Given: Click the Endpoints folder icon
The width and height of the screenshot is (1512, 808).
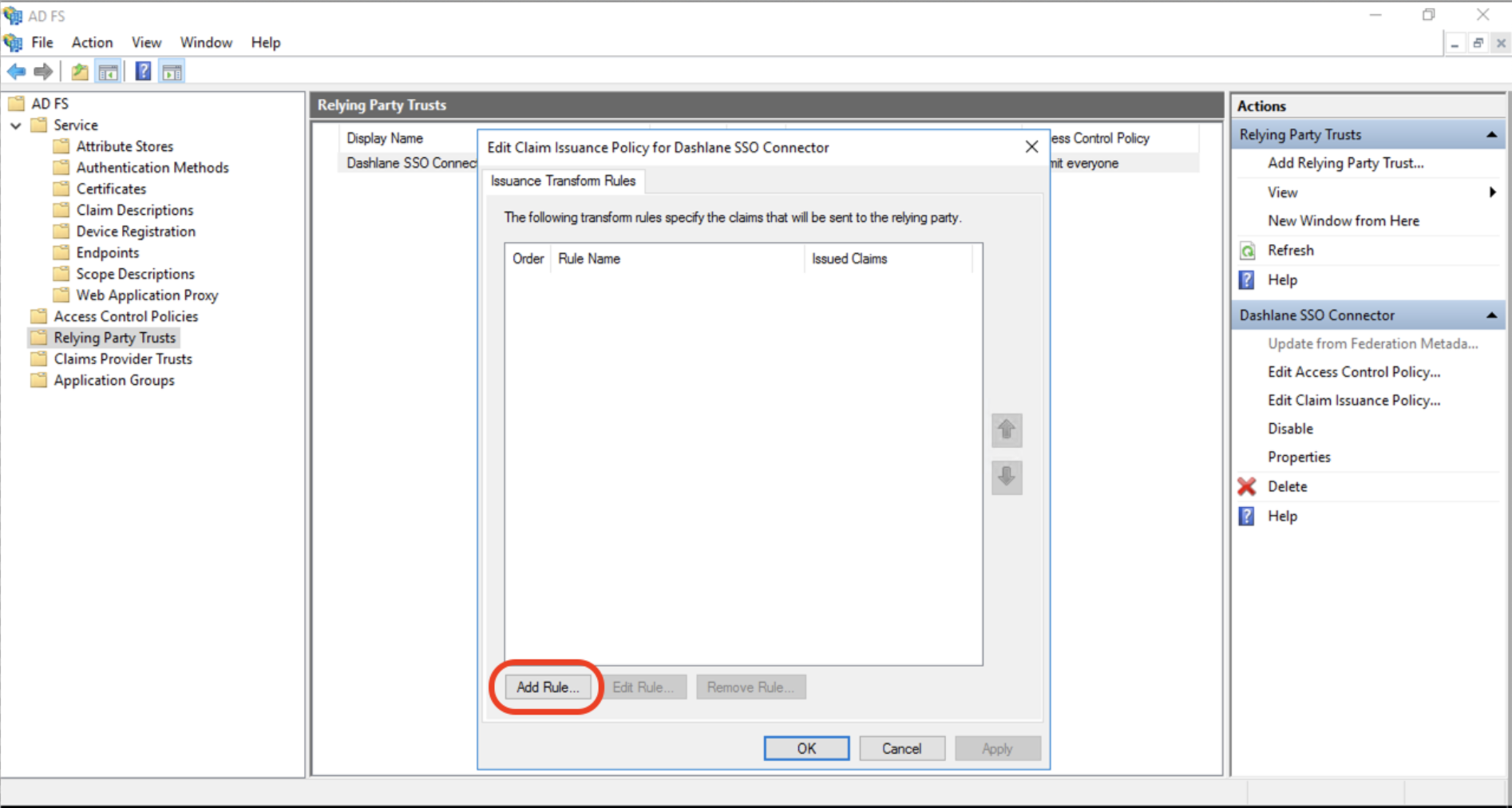Looking at the screenshot, I should coord(61,252).
